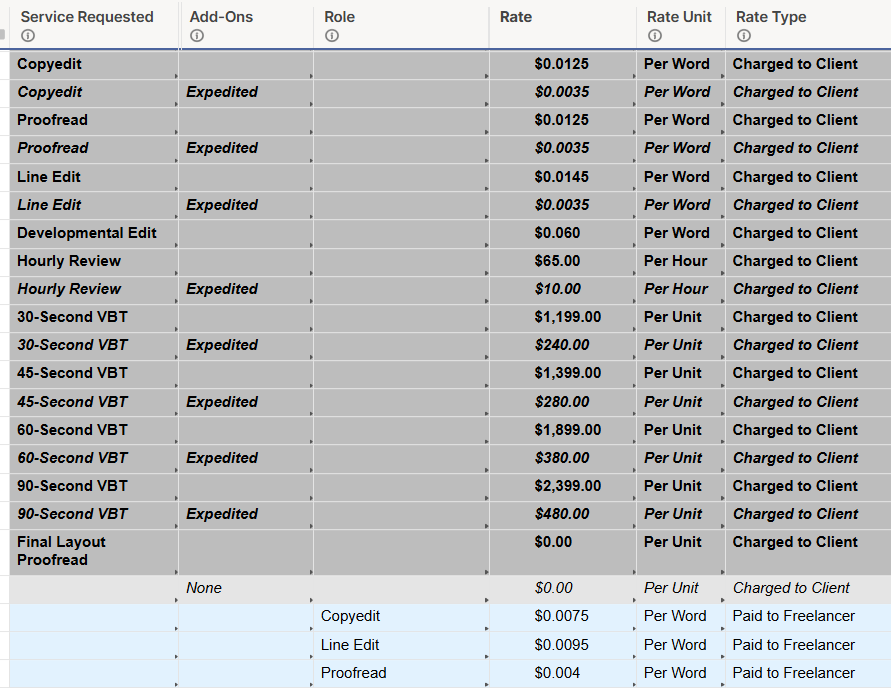Image resolution: width=891 pixels, height=688 pixels.
Task: Select the 90-Second VBT non-expedited cell
Action: click(x=94, y=487)
